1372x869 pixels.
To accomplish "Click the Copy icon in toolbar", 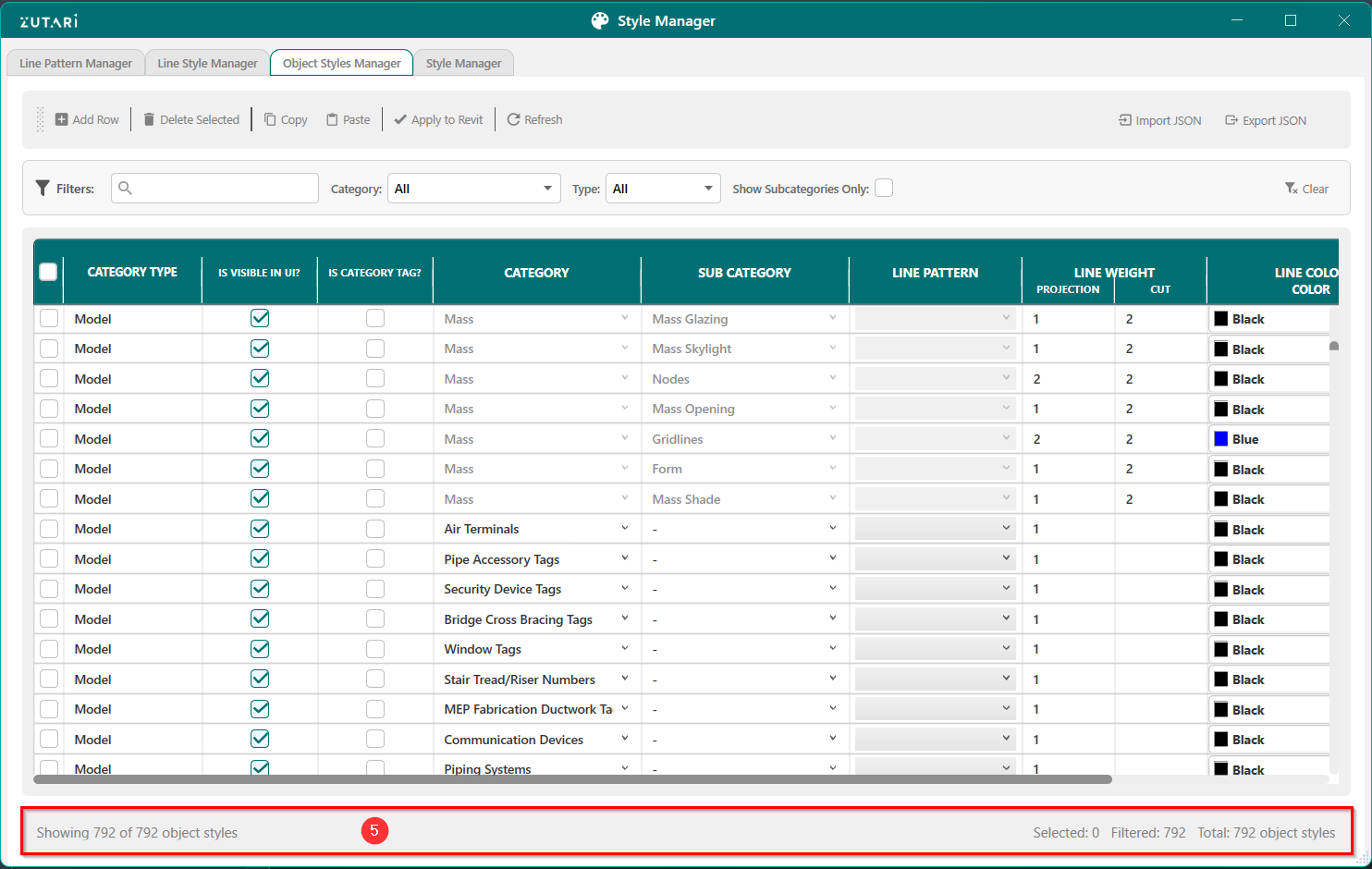I will 270,119.
